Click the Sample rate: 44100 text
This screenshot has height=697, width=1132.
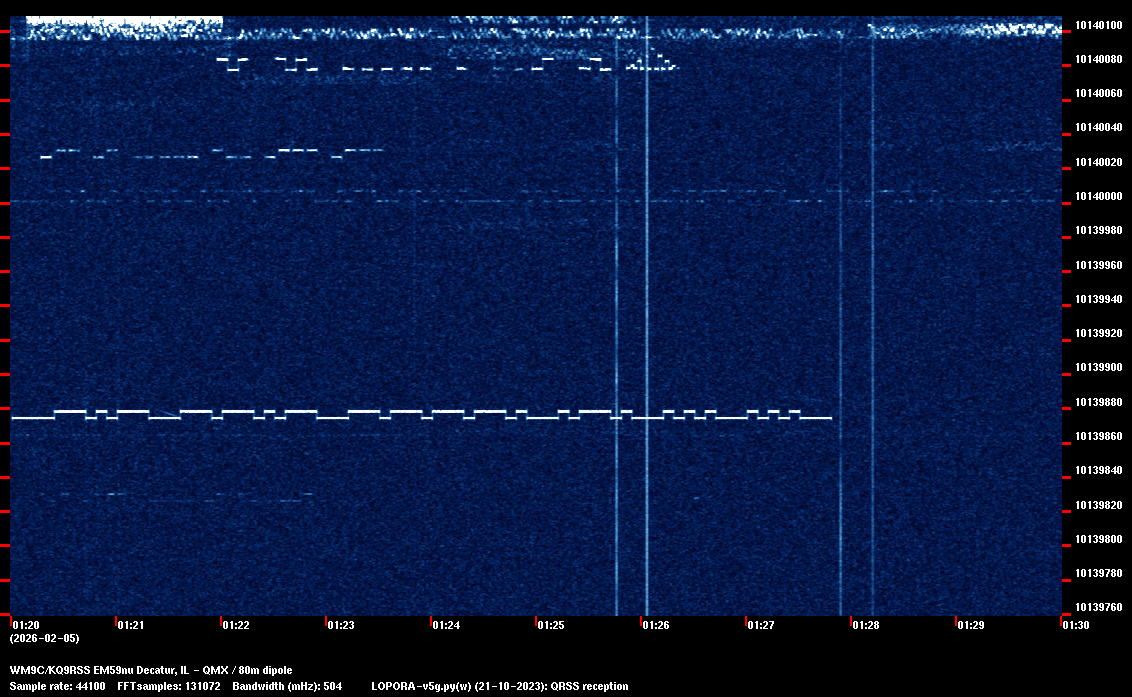click(x=57, y=686)
